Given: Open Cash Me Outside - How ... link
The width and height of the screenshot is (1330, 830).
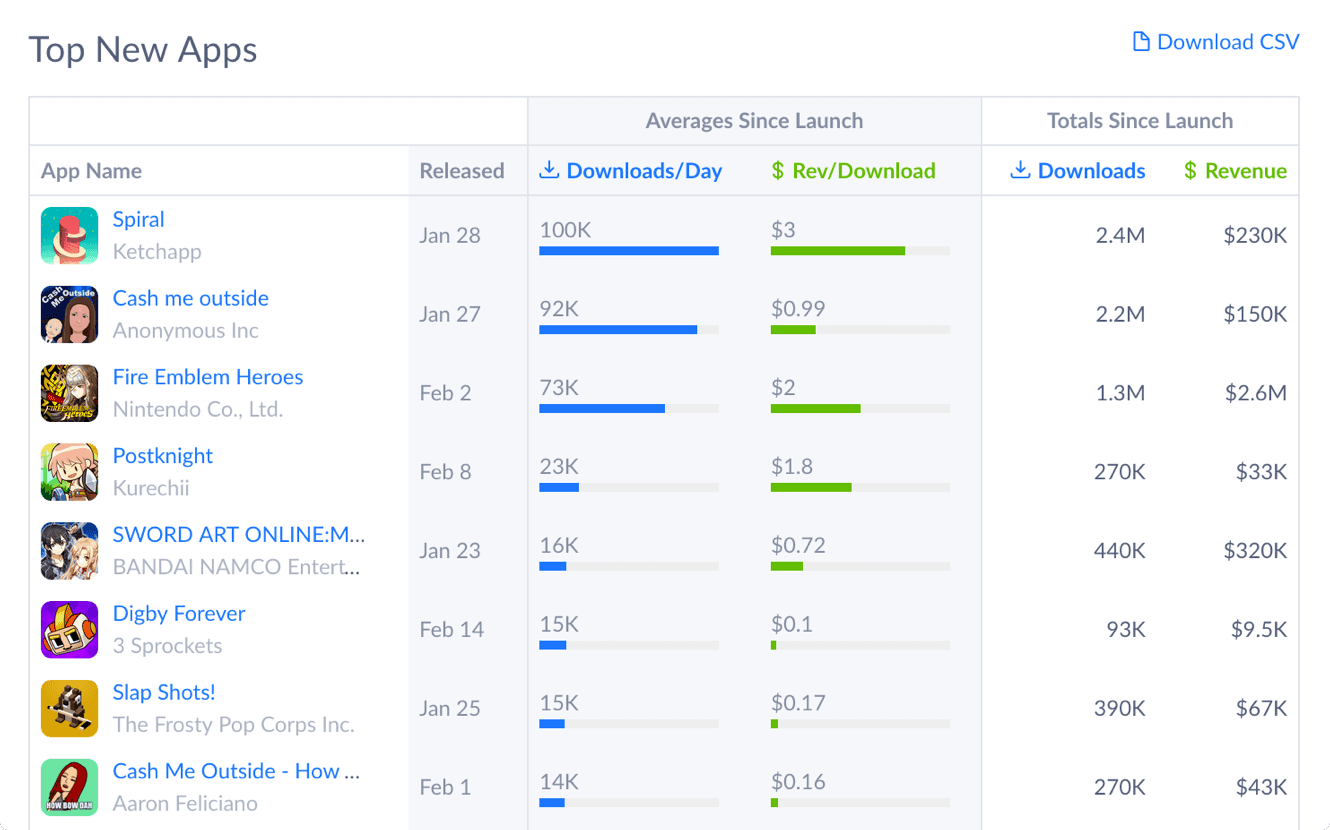Looking at the screenshot, I should pos(236,771).
